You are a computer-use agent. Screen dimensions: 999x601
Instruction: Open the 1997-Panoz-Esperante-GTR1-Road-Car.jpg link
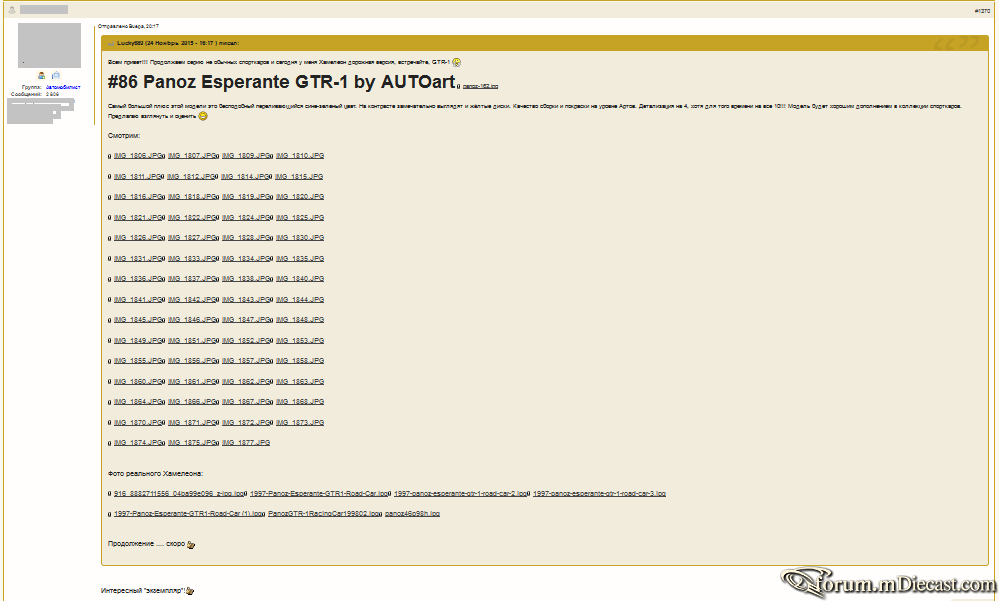[319, 493]
